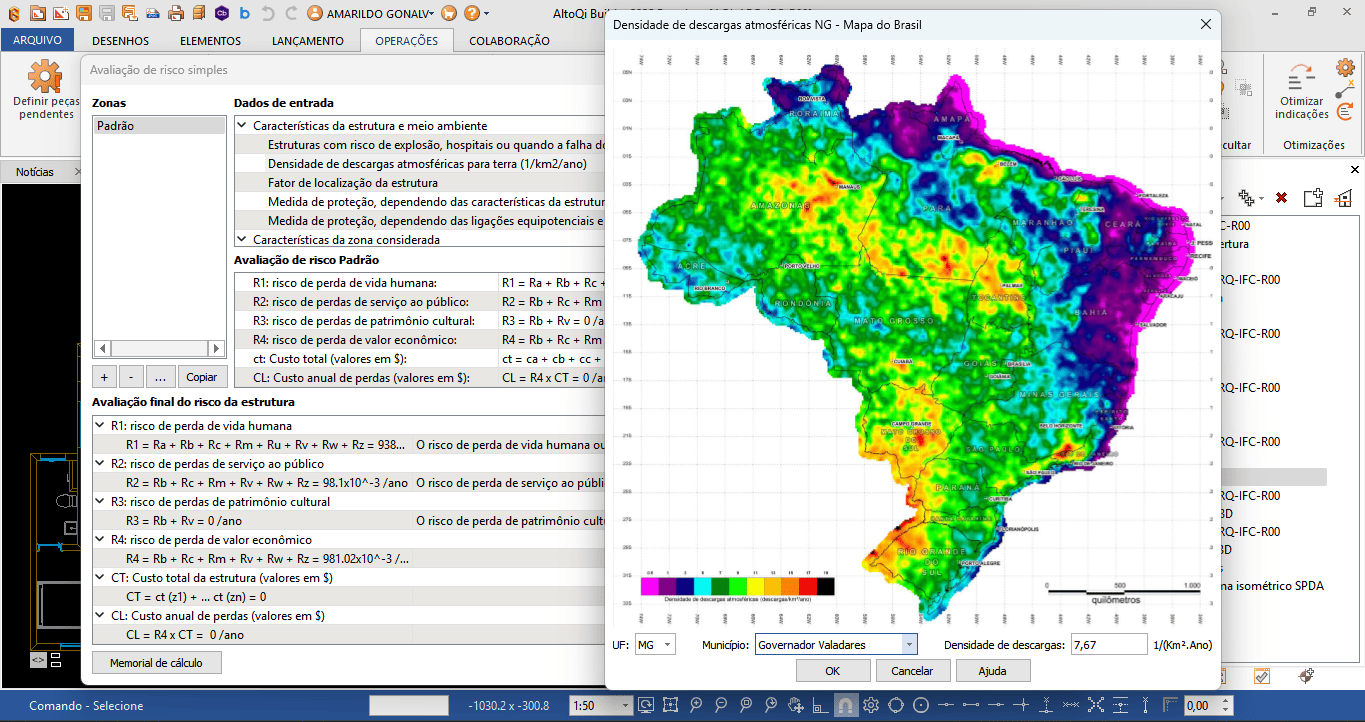1365x722 pixels.
Task: Click the Memorial de cálculo button
Action: 156,663
